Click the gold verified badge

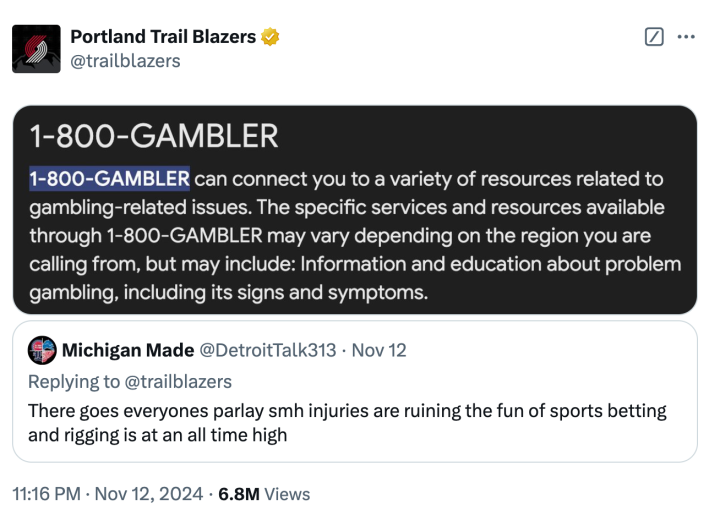click(x=270, y=37)
